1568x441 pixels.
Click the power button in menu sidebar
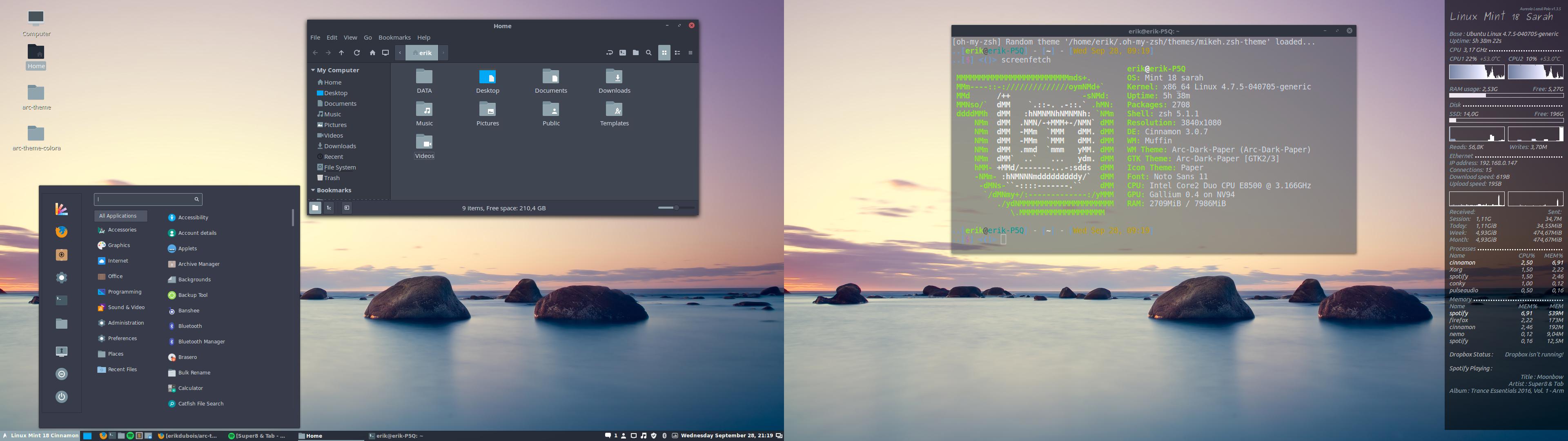click(62, 396)
